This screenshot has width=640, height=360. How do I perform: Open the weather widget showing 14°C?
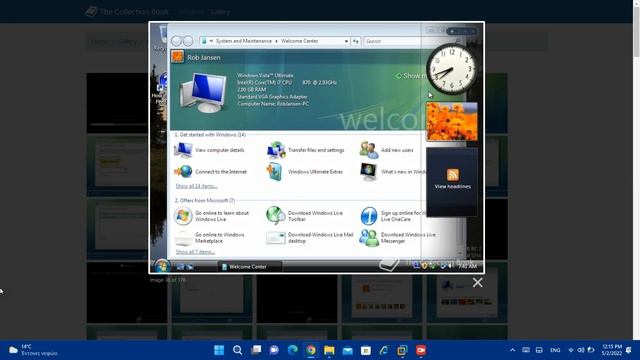pyautogui.click(x=33, y=350)
